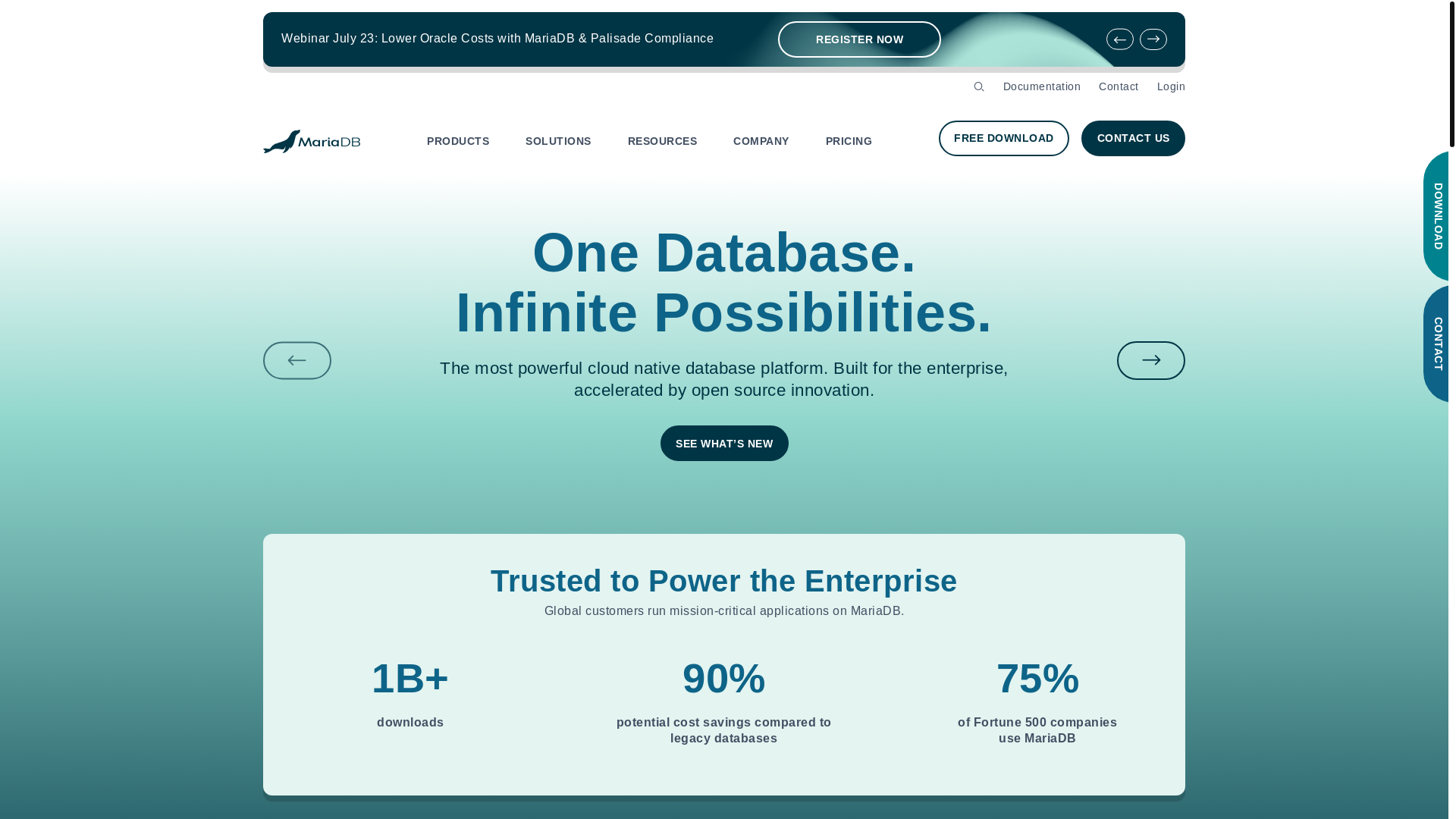Click the webinar July 23 banner text

point(497,39)
